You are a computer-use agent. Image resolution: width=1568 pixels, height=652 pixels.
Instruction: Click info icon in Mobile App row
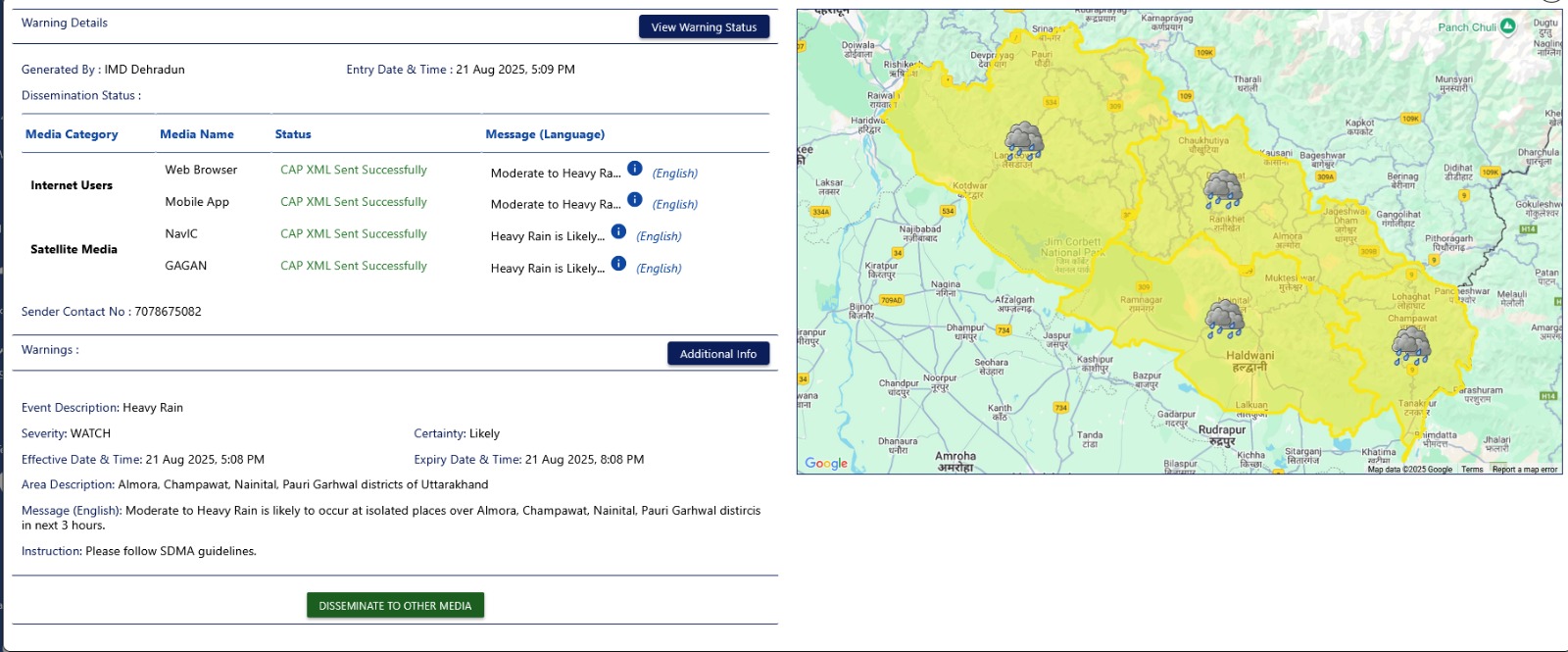[634, 200]
